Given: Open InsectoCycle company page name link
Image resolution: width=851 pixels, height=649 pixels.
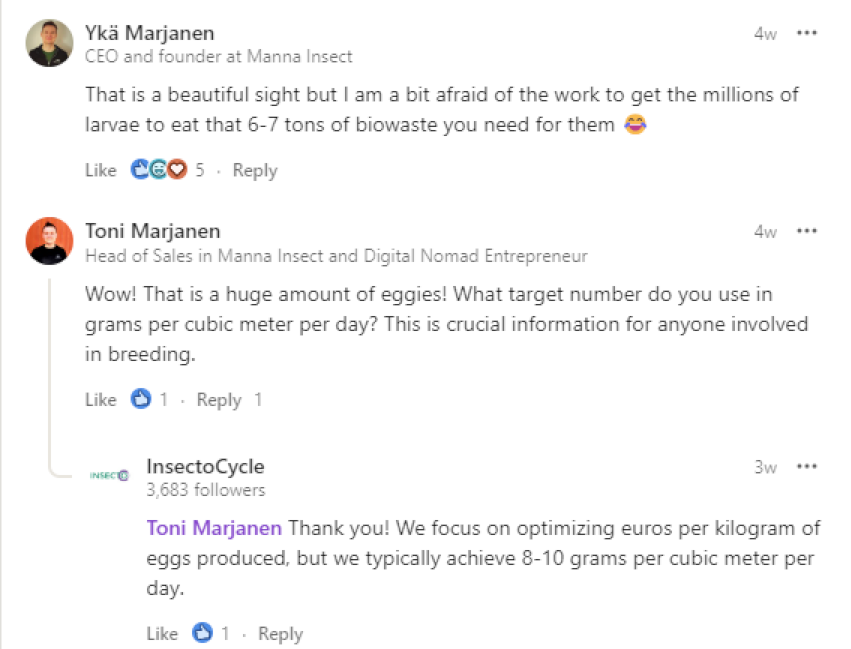Looking at the screenshot, I should point(205,467).
